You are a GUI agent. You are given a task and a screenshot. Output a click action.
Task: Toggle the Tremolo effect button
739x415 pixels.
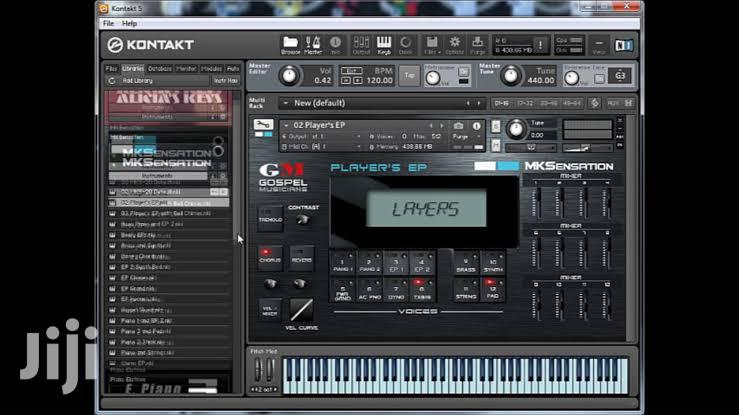pyautogui.click(x=270, y=218)
